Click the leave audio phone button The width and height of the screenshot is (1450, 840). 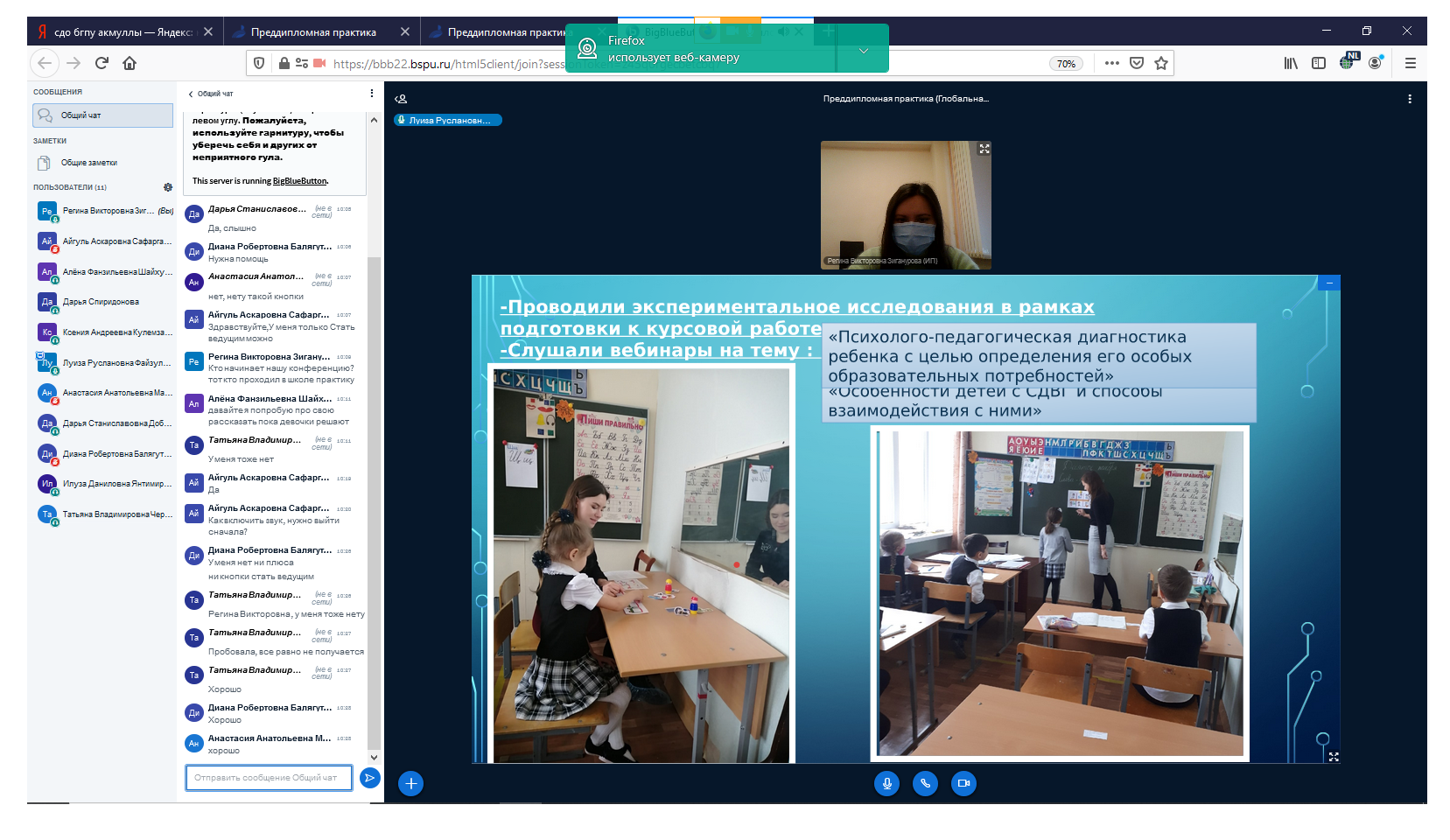pos(925,783)
